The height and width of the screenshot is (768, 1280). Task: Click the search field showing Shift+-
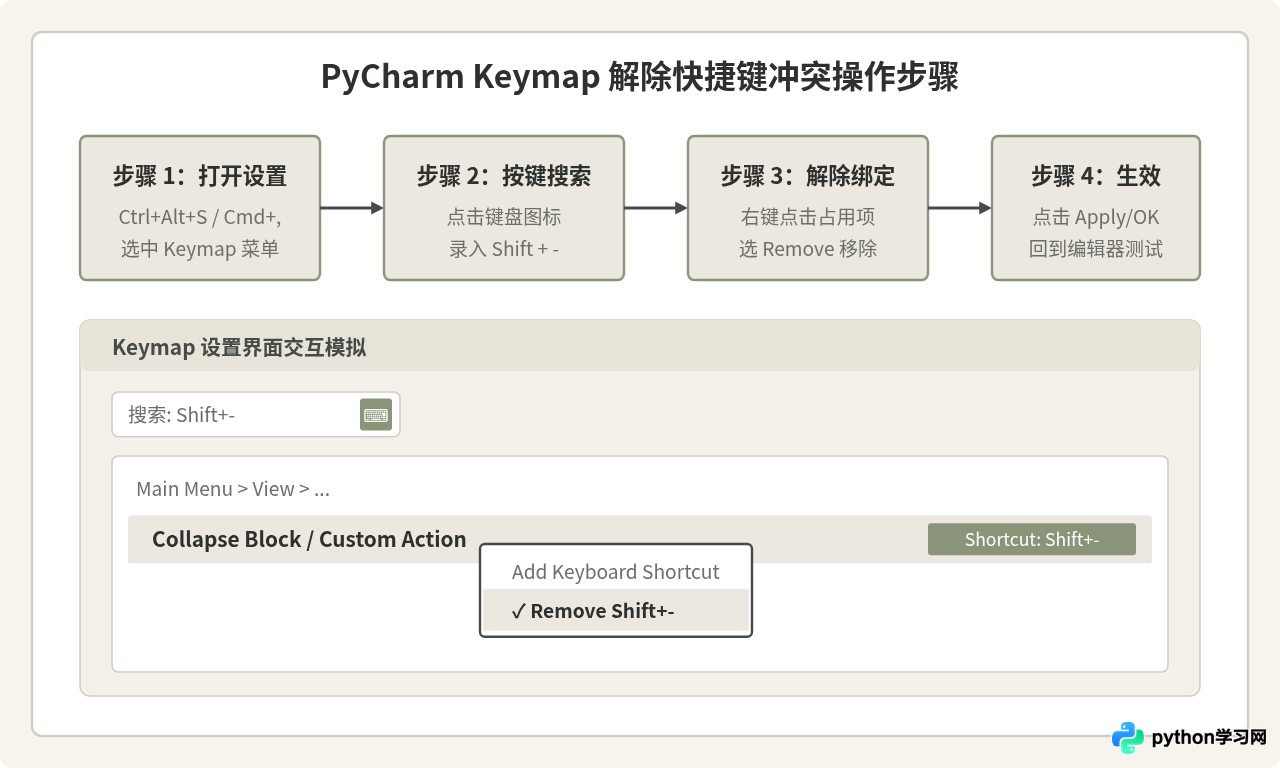point(256,414)
